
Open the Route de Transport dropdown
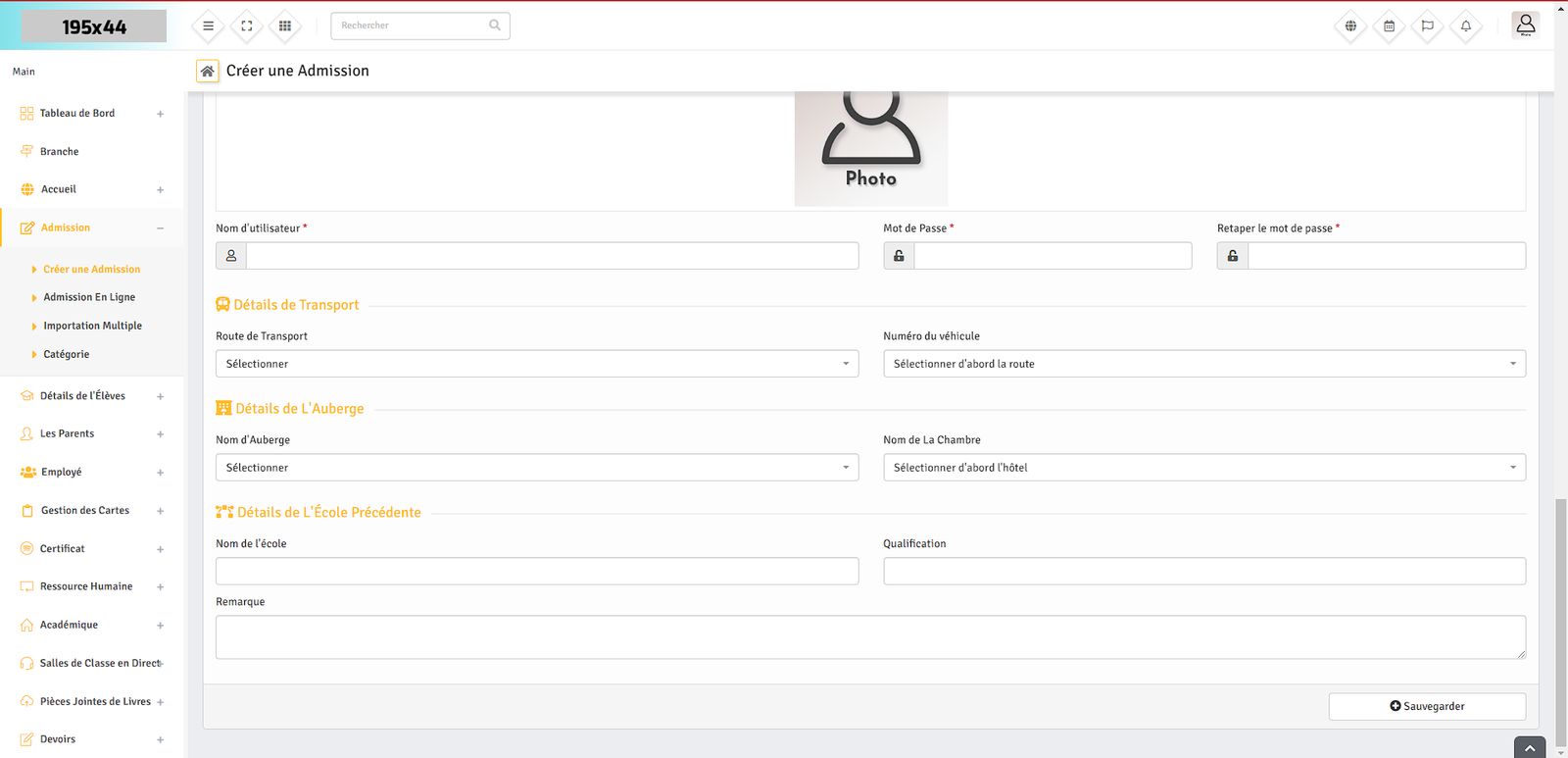tap(536, 364)
